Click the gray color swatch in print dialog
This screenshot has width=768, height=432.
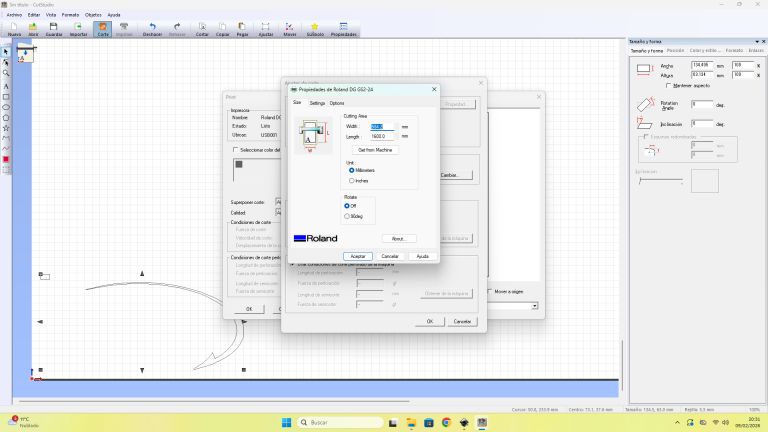[x=239, y=165]
